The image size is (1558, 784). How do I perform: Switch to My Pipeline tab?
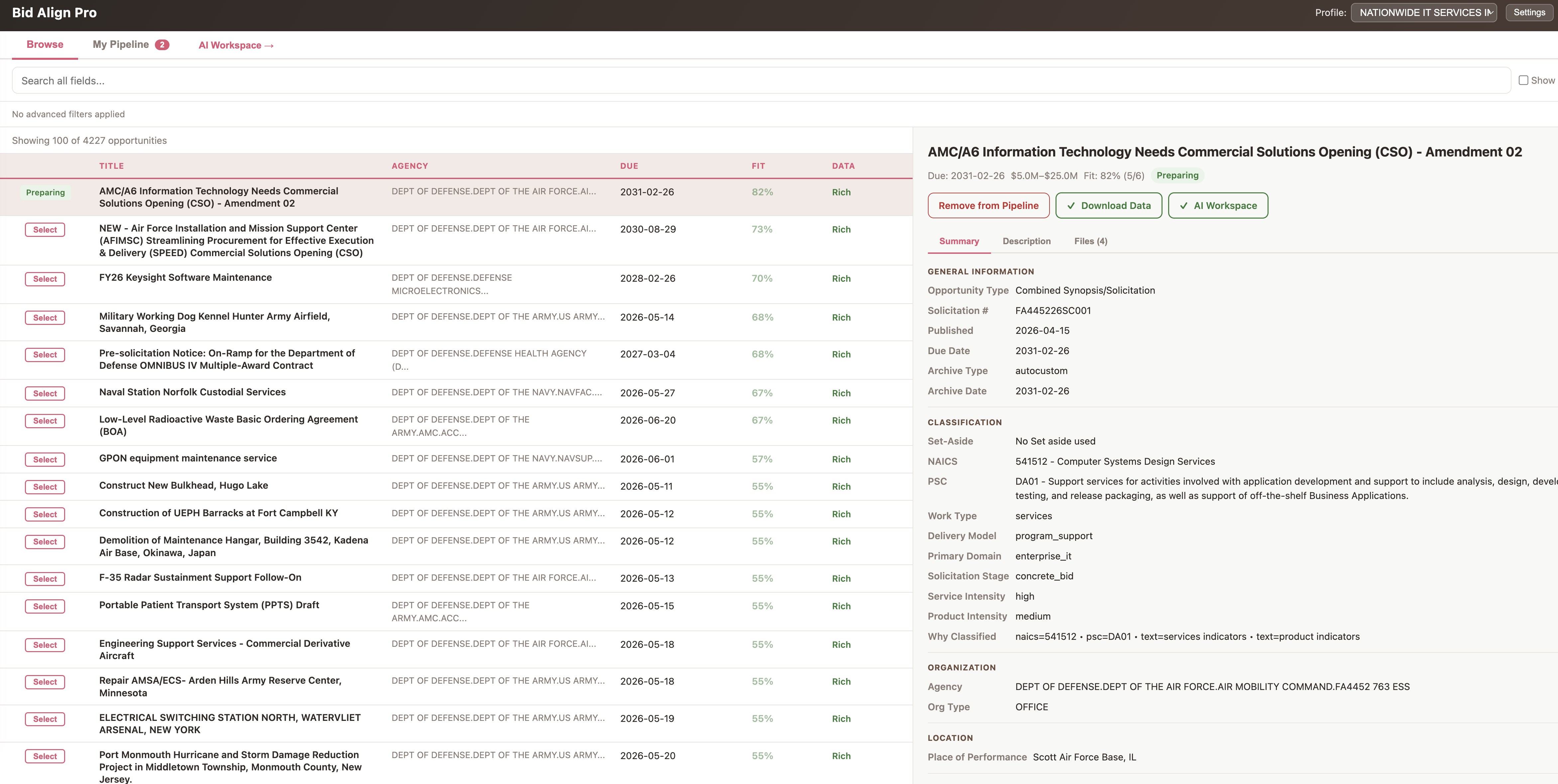coord(131,45)
